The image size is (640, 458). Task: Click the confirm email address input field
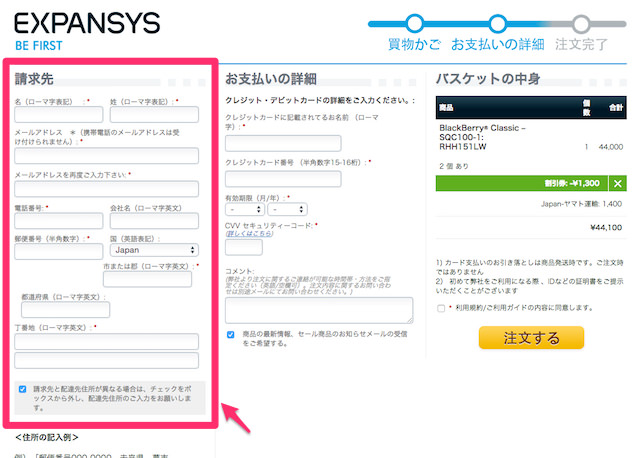click(107, 189)
